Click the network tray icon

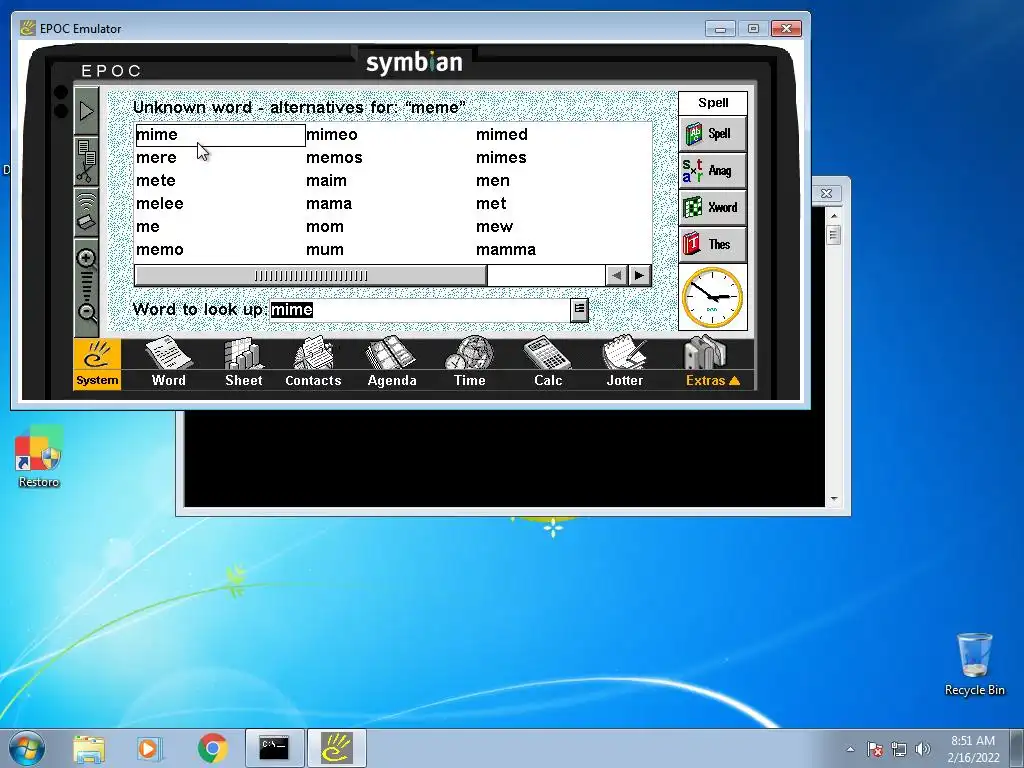(899, 749)
